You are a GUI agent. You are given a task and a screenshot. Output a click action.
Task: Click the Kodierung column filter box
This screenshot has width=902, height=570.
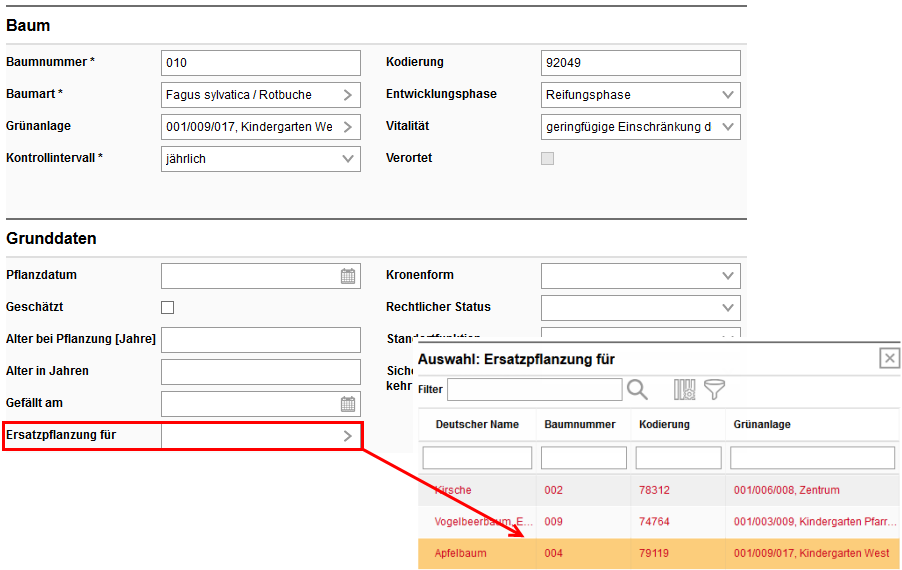click(678, 458)
